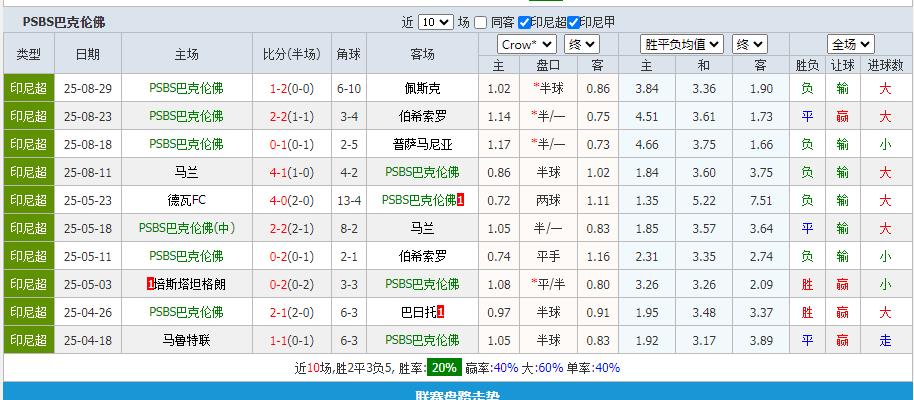Open the 佩斯克 away team link
This screenshot has height=400, width=914.
[x=422, y=88]
